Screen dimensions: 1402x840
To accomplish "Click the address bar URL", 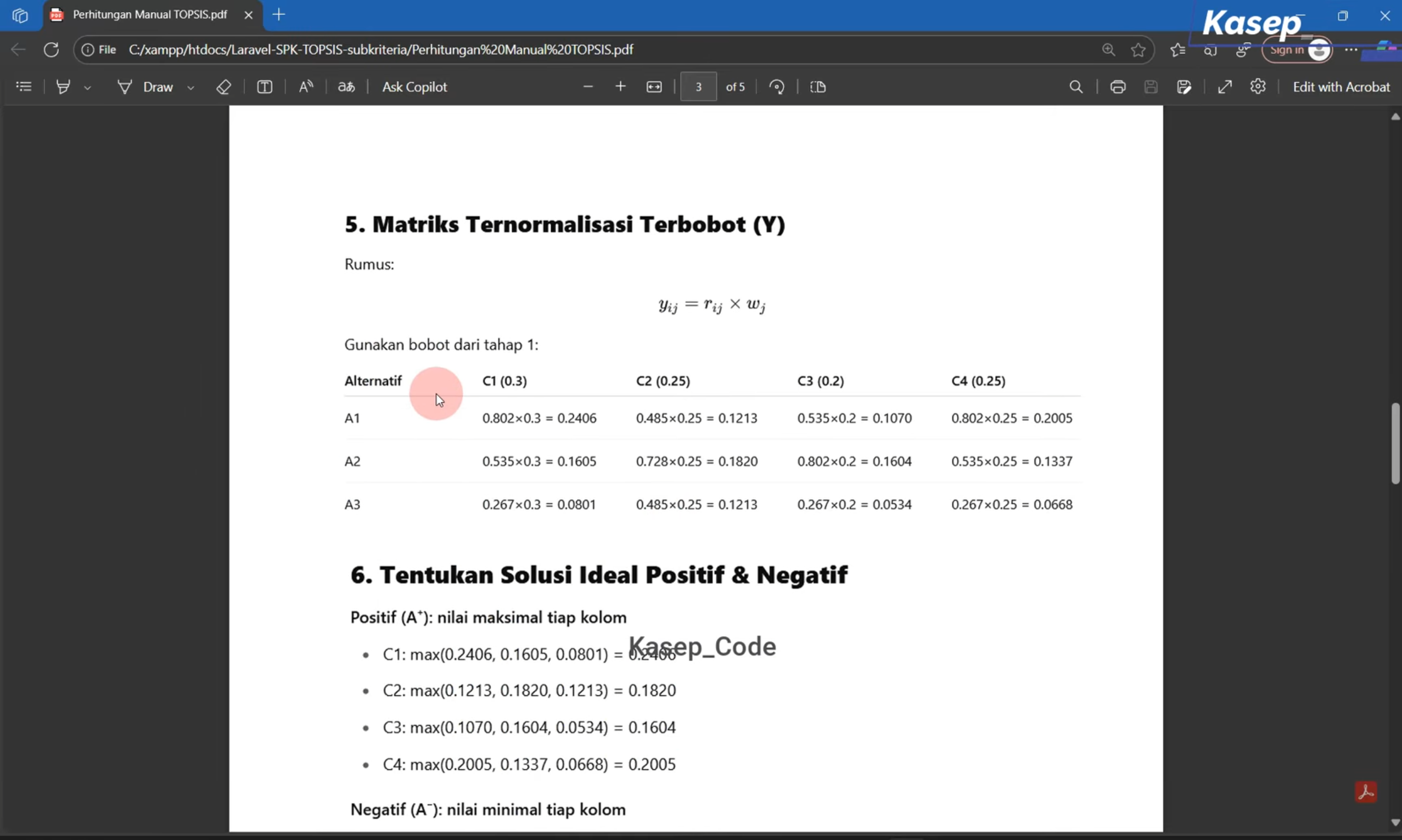I will (x=380, y=50).
